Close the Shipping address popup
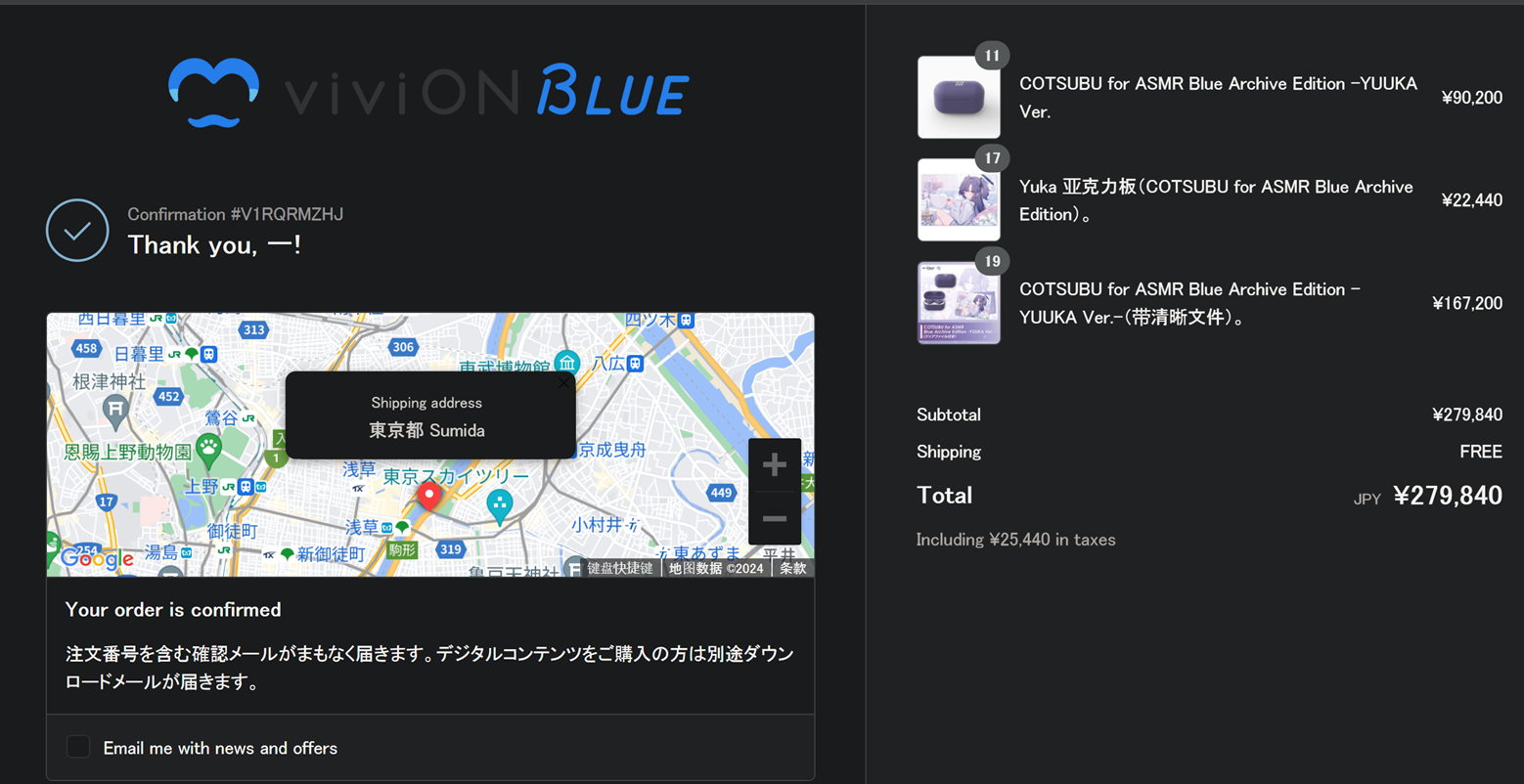 562,383
